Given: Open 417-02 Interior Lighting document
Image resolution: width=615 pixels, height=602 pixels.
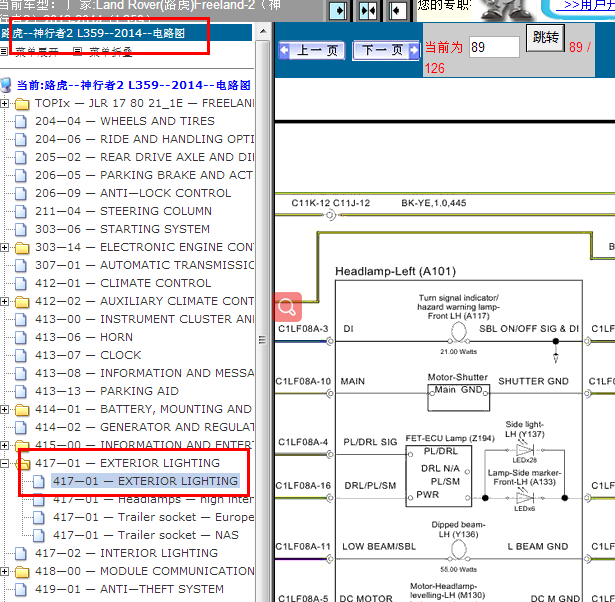Looking at the screenshot, I should coord(126,553).
